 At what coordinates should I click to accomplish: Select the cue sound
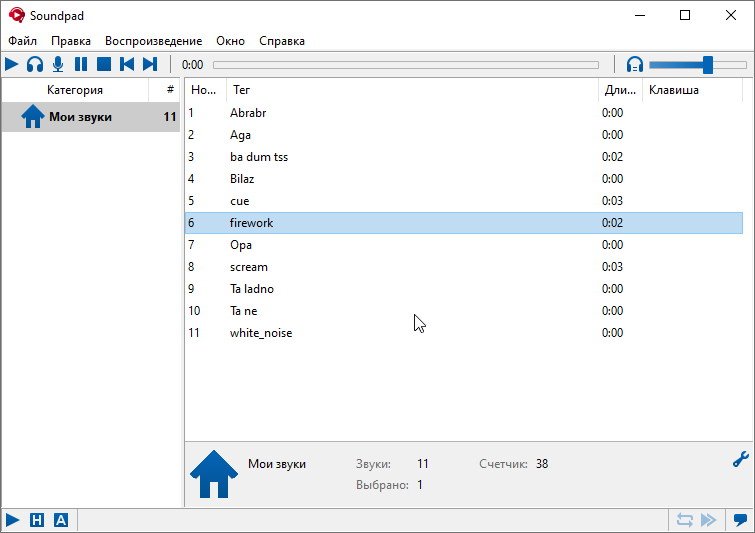464,201
